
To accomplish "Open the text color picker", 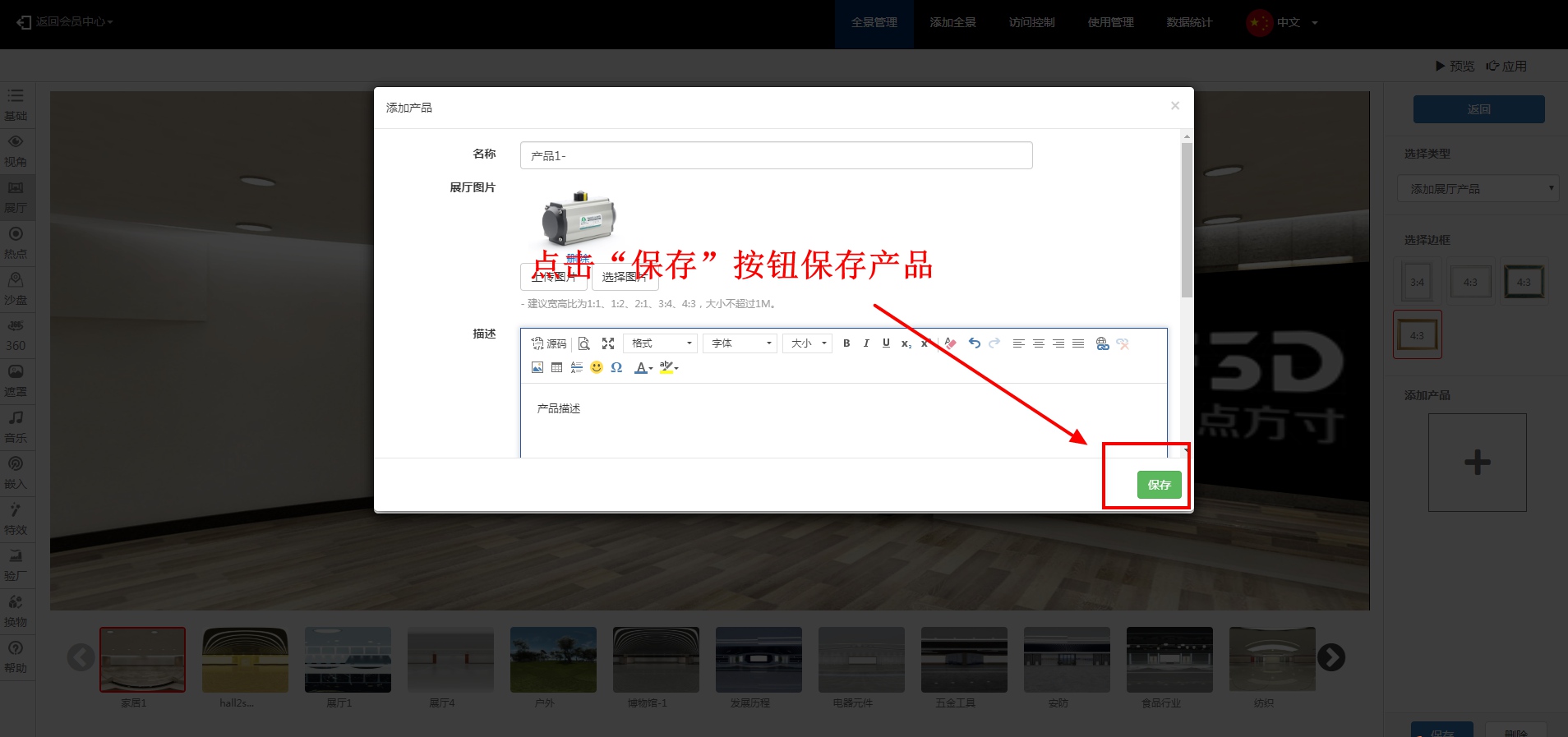I will pyautogui.click(x=643, y=367).
